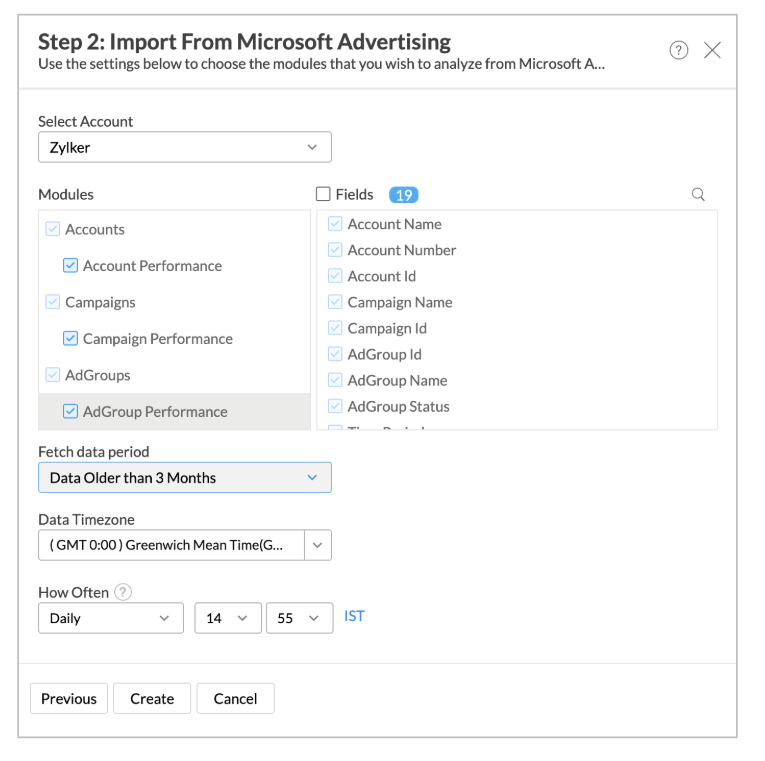
Task: Toggle the AdGroup Name field checkbox
Action: (x=335, y=380)
